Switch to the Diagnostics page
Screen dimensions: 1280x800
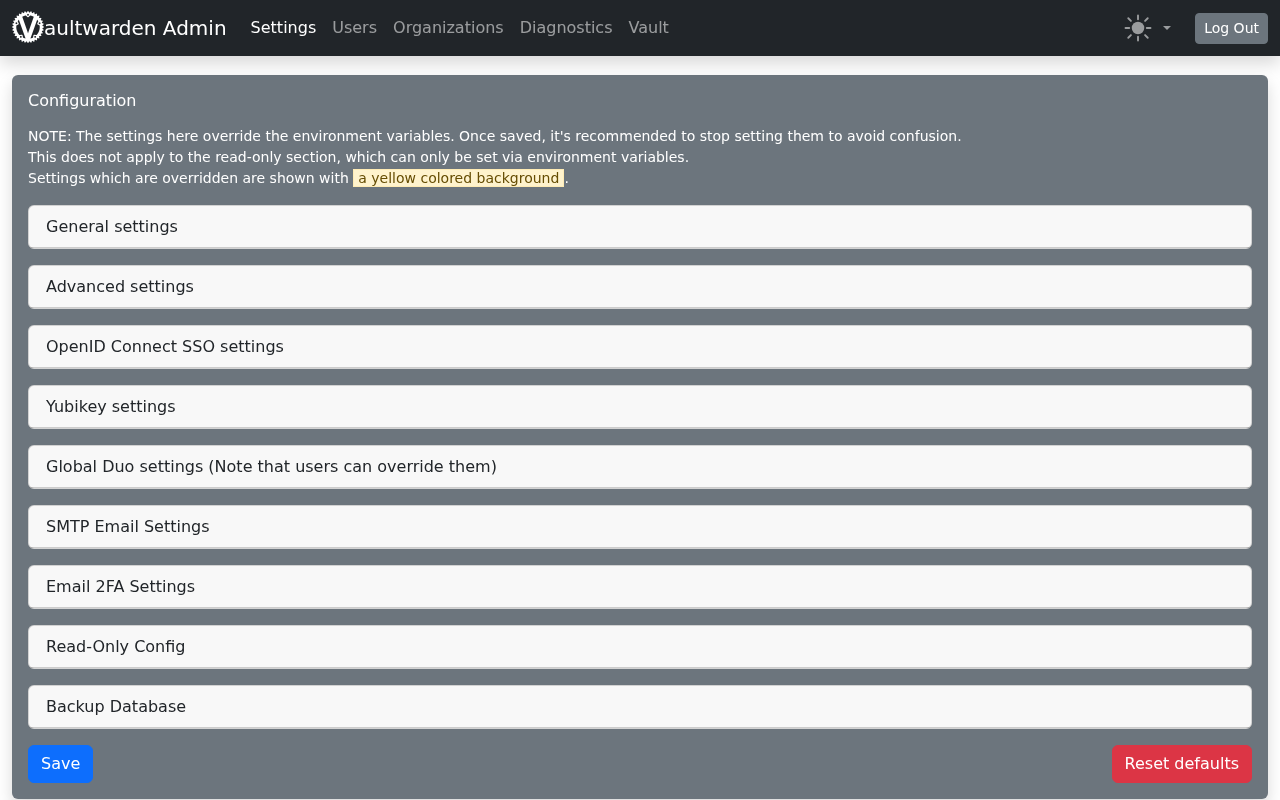[x=566, y=28]
